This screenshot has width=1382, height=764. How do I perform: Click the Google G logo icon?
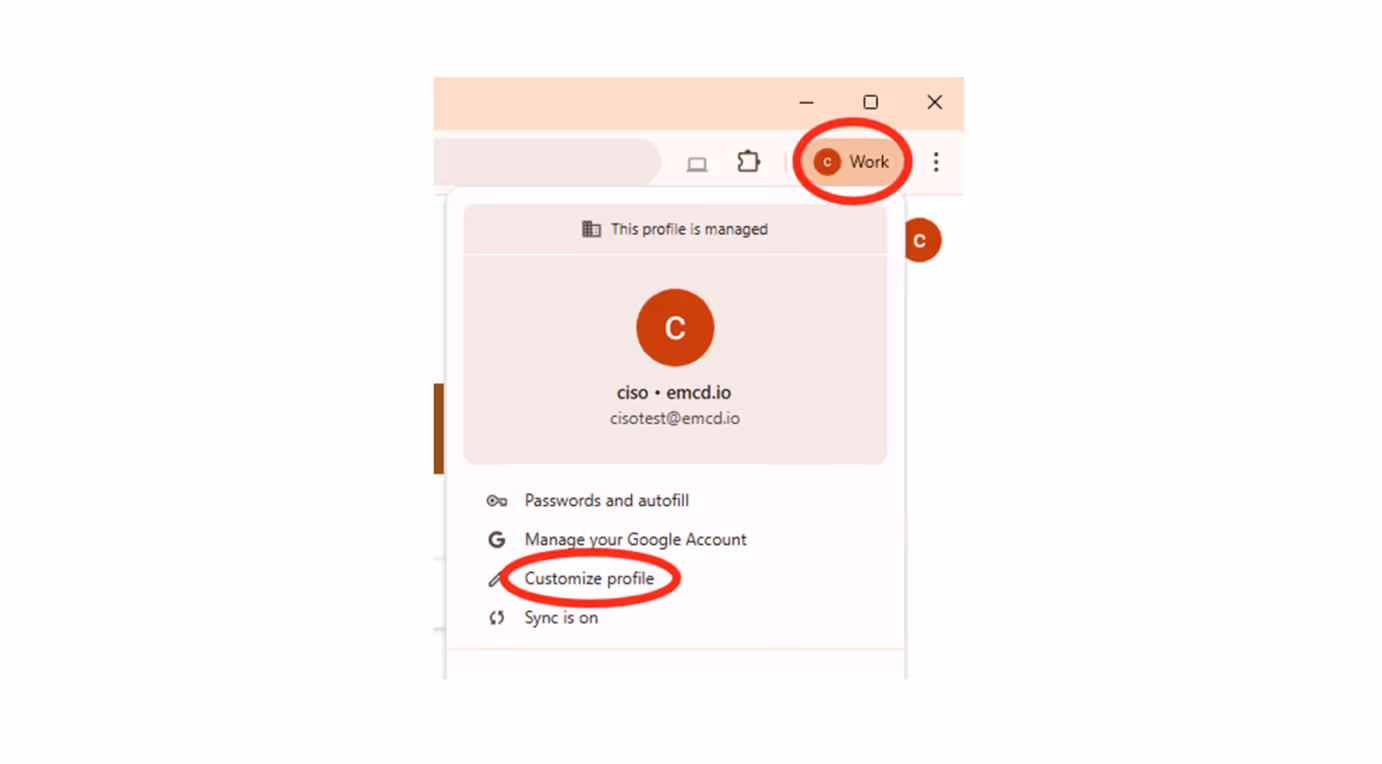pos(496,540)
